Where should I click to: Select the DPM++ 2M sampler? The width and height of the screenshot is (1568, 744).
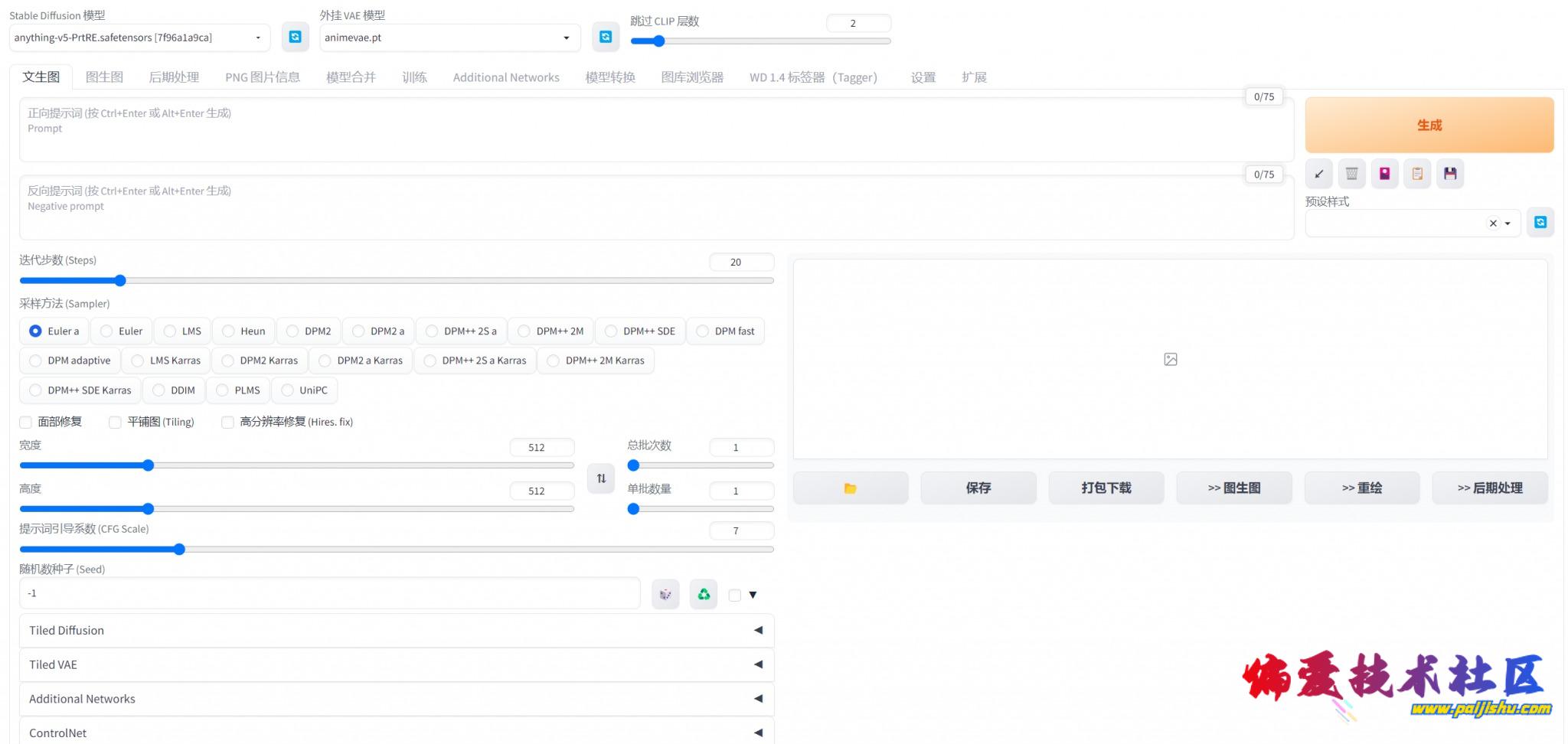pyautogui.click(x=550, y=331)
